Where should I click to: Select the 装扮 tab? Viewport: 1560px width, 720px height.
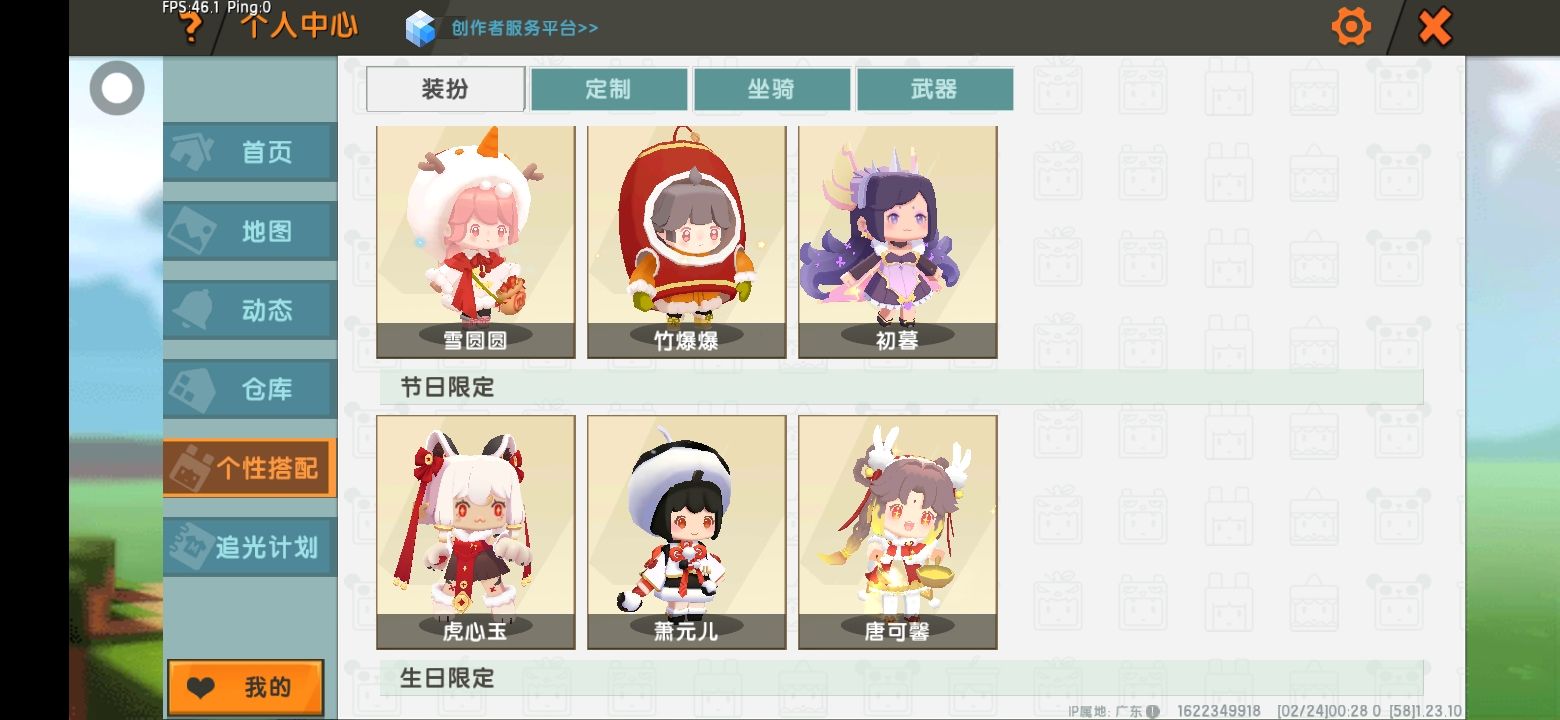[445, 89]
